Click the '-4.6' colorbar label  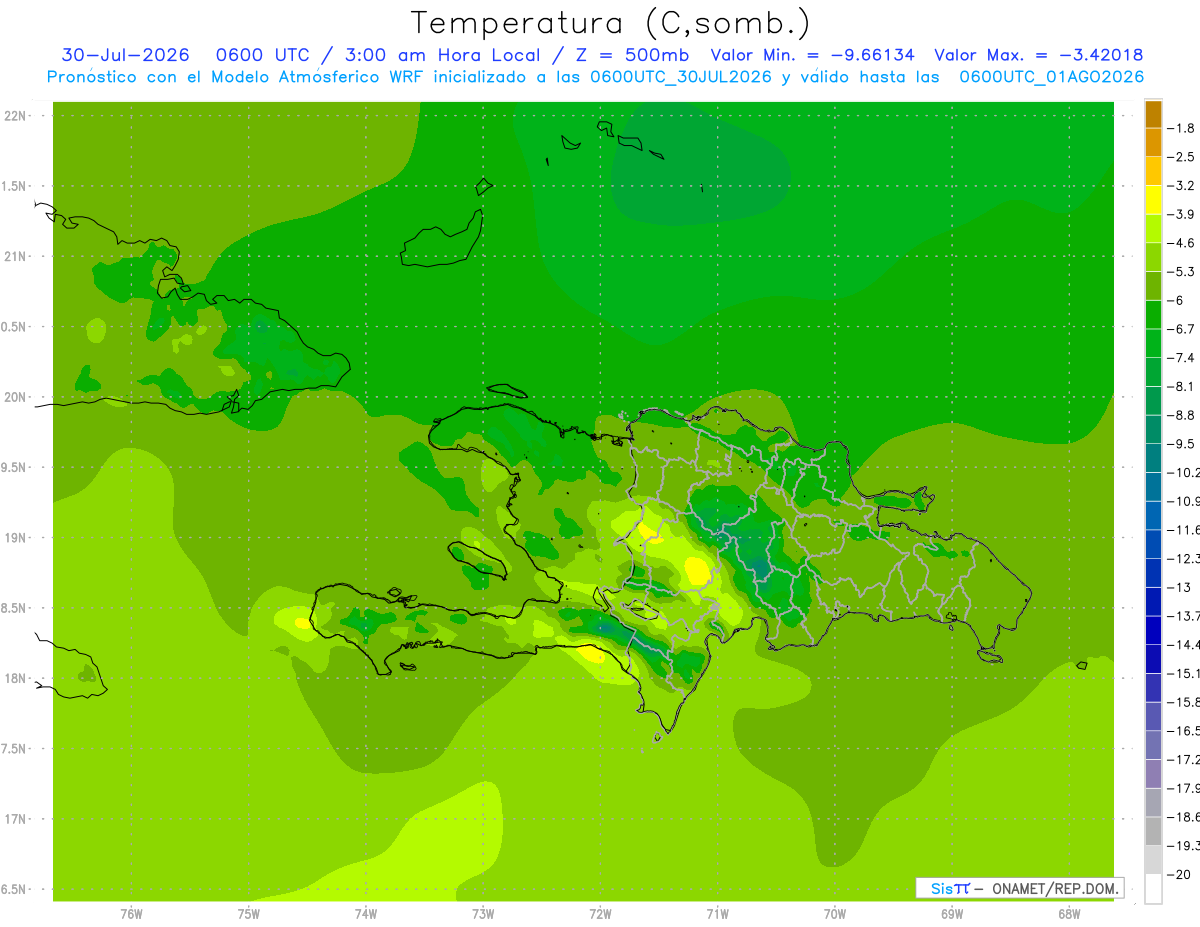1181,243
